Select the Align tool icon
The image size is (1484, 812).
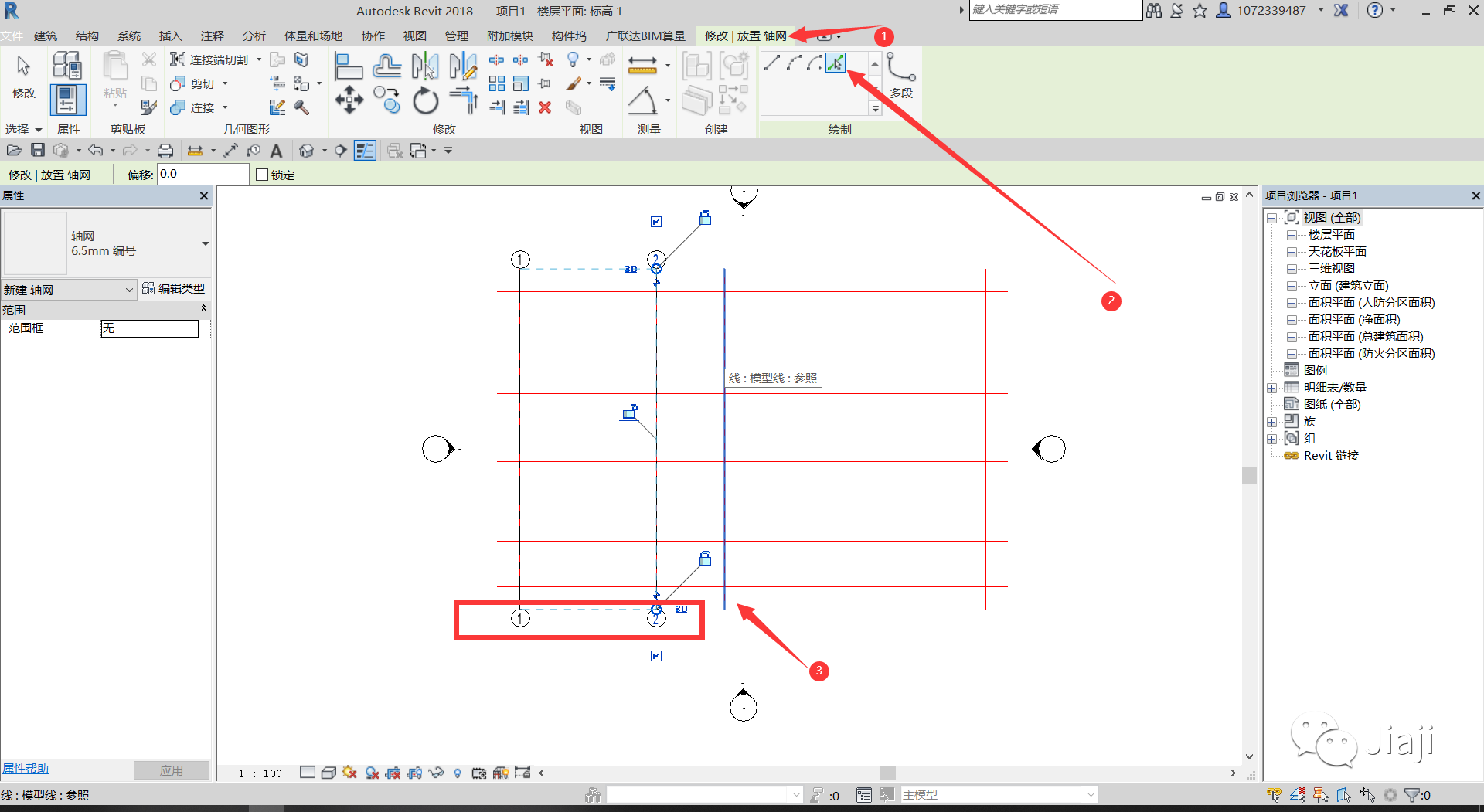349,66
